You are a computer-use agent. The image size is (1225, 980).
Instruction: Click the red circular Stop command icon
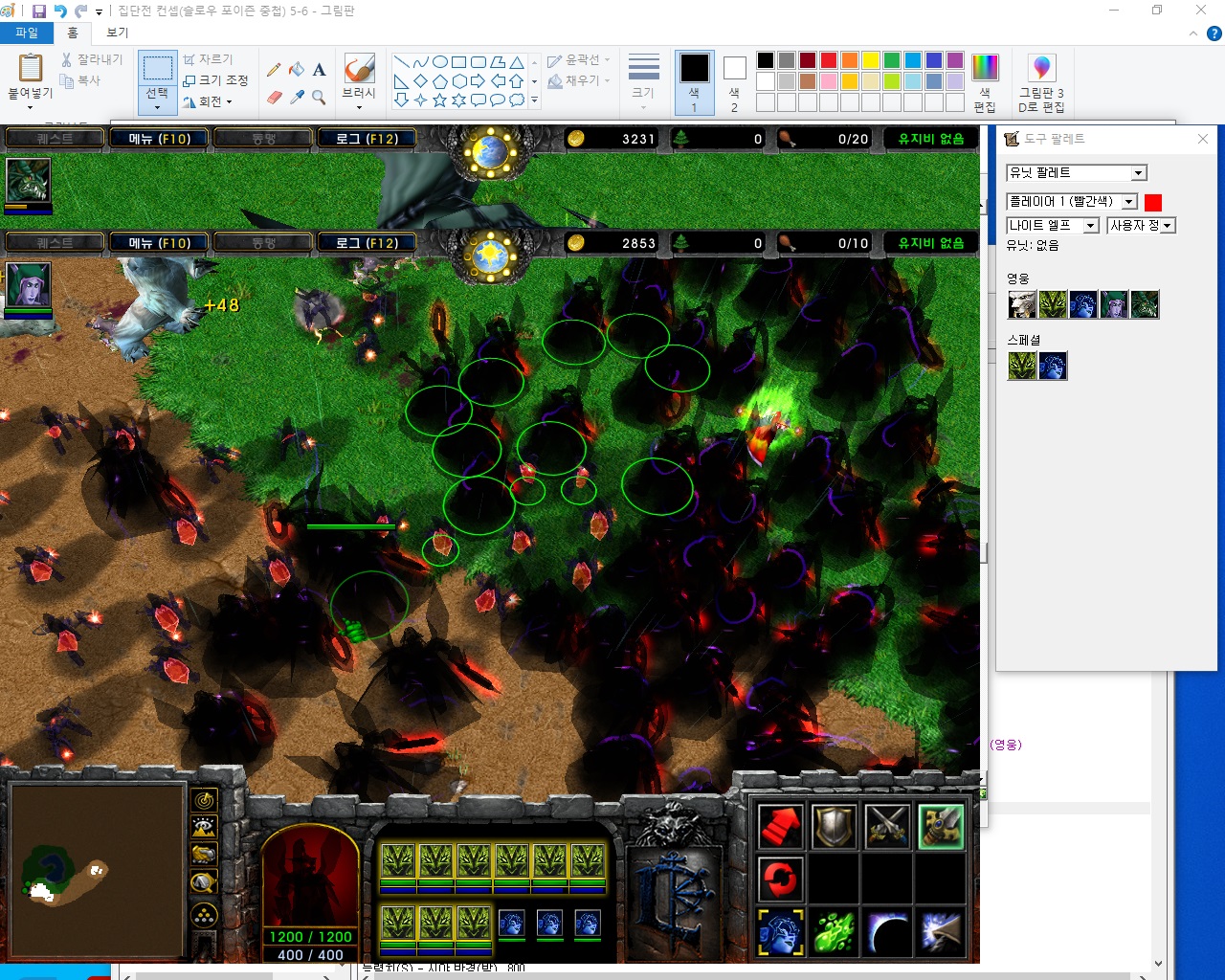point(781,880)
